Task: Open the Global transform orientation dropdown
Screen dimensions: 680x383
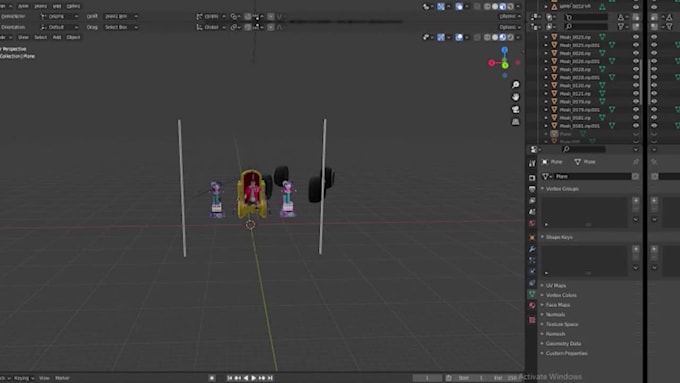Action: click(211, 27)
